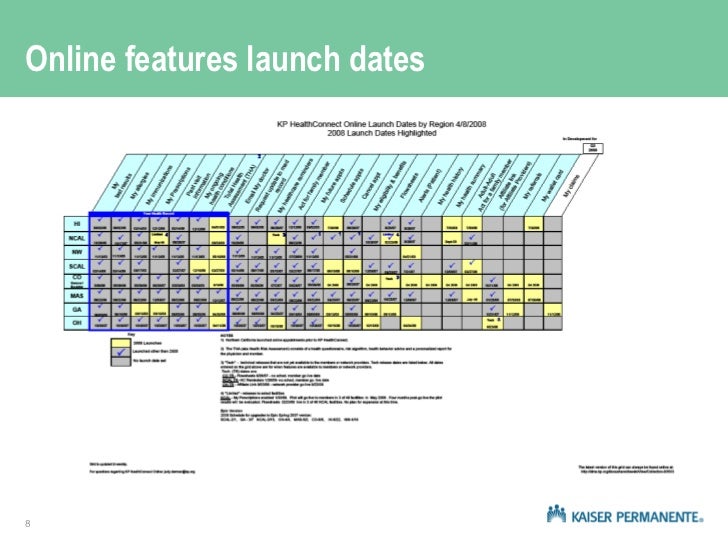
Task: Click the yellow "2008 Launches" legend swatch
Action: (121, 343)
